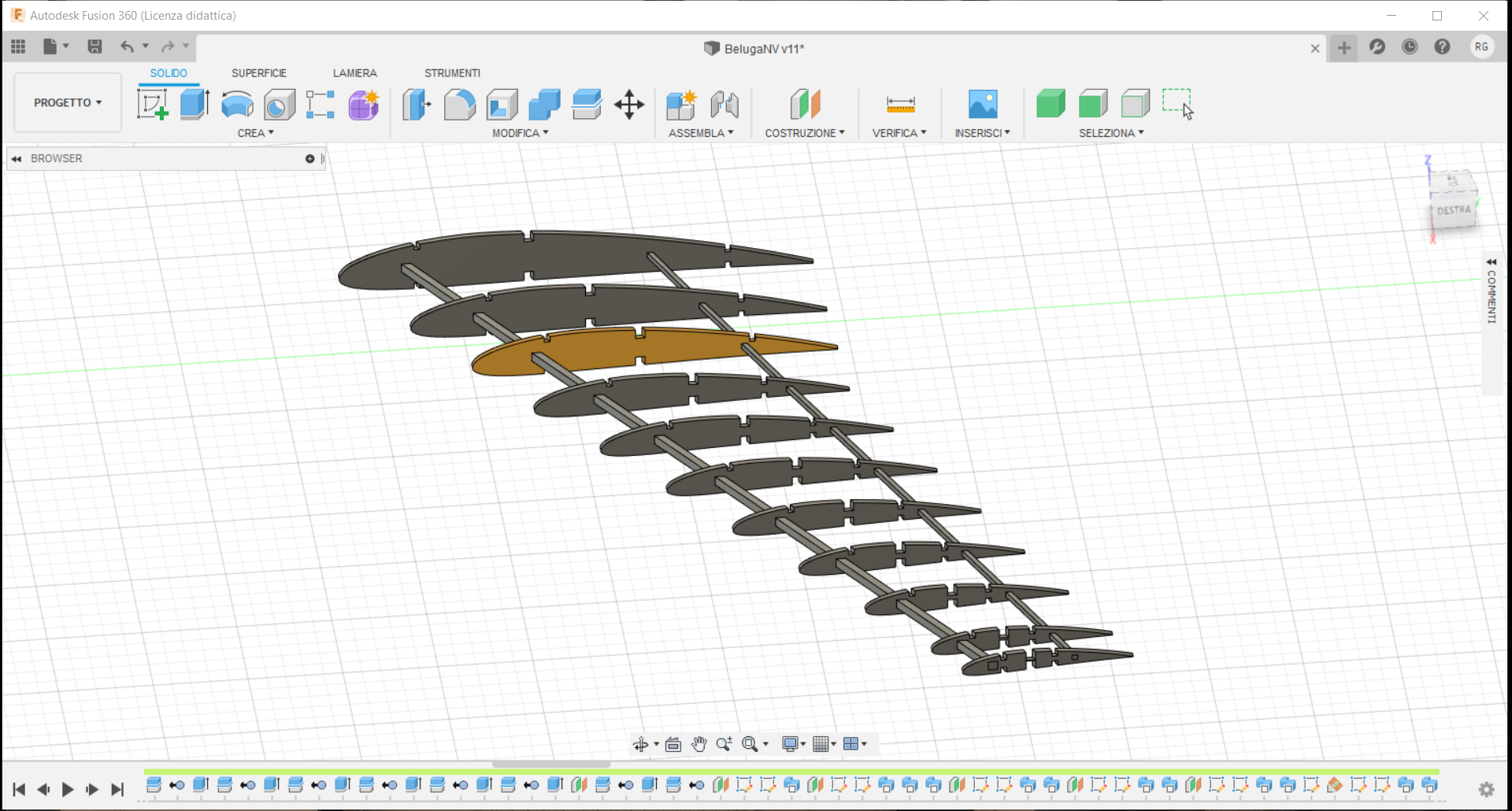Select the Revolve tool

(237, 104)
